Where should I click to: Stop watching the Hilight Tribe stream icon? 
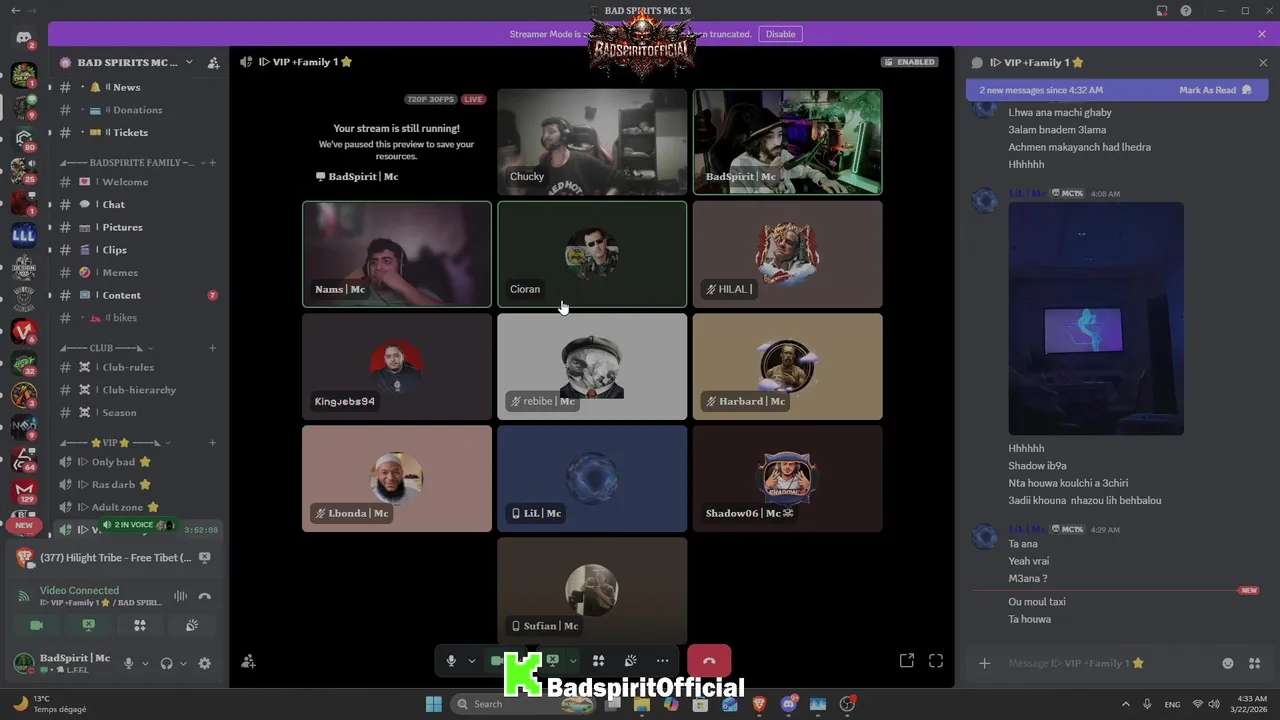click(205, 558)
